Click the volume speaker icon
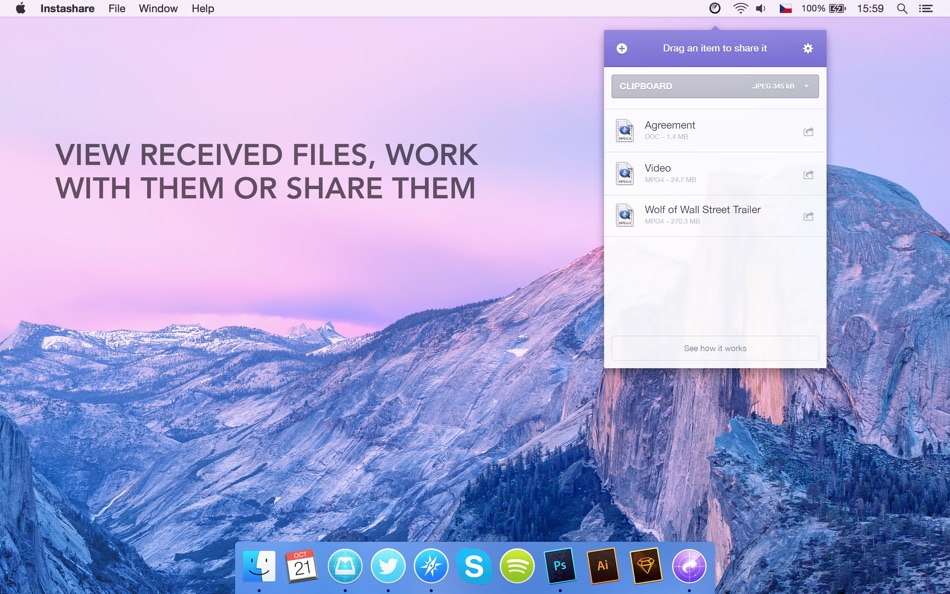This screenshot has width=950, height=594. click(x=761, y=8)
